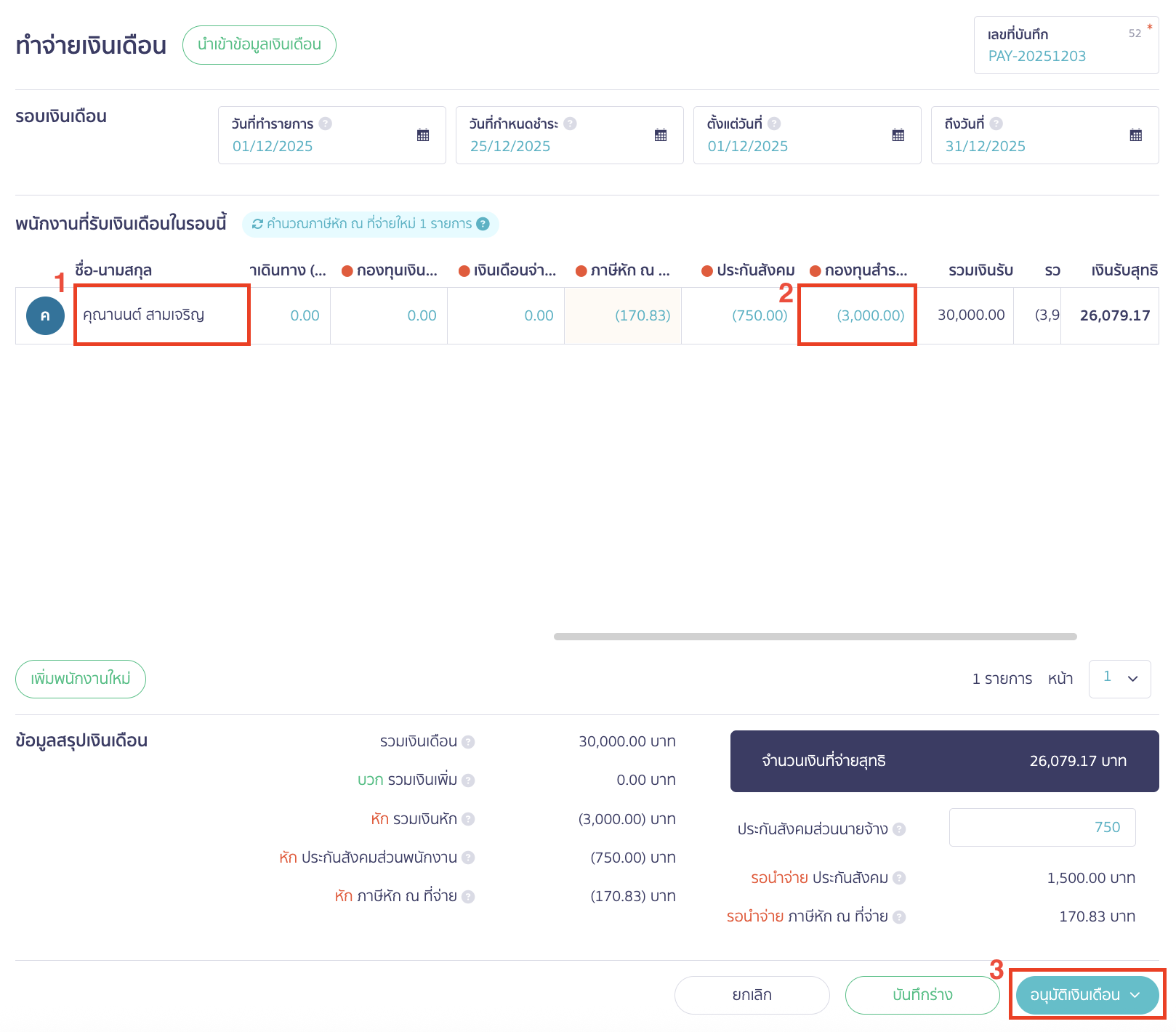Save draft with บันทึกร่าง button

pos(922,995)
